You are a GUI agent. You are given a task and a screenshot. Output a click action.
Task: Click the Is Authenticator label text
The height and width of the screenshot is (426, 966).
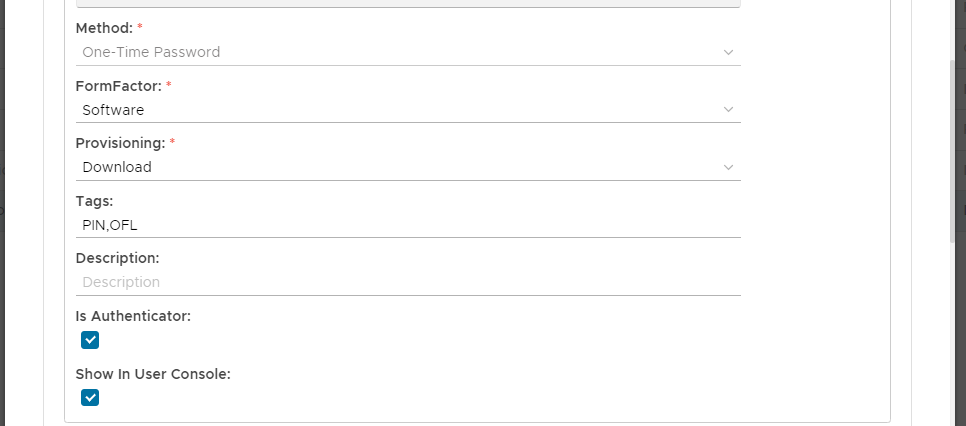(x=133, y=316)
